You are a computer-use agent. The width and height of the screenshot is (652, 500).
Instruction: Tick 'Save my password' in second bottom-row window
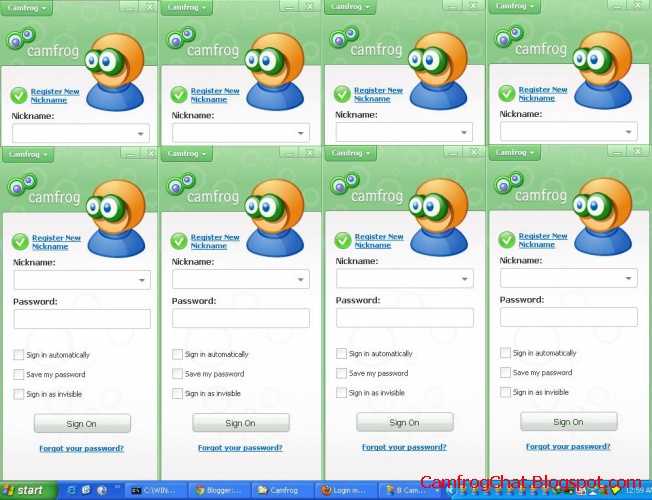[177, 374]
